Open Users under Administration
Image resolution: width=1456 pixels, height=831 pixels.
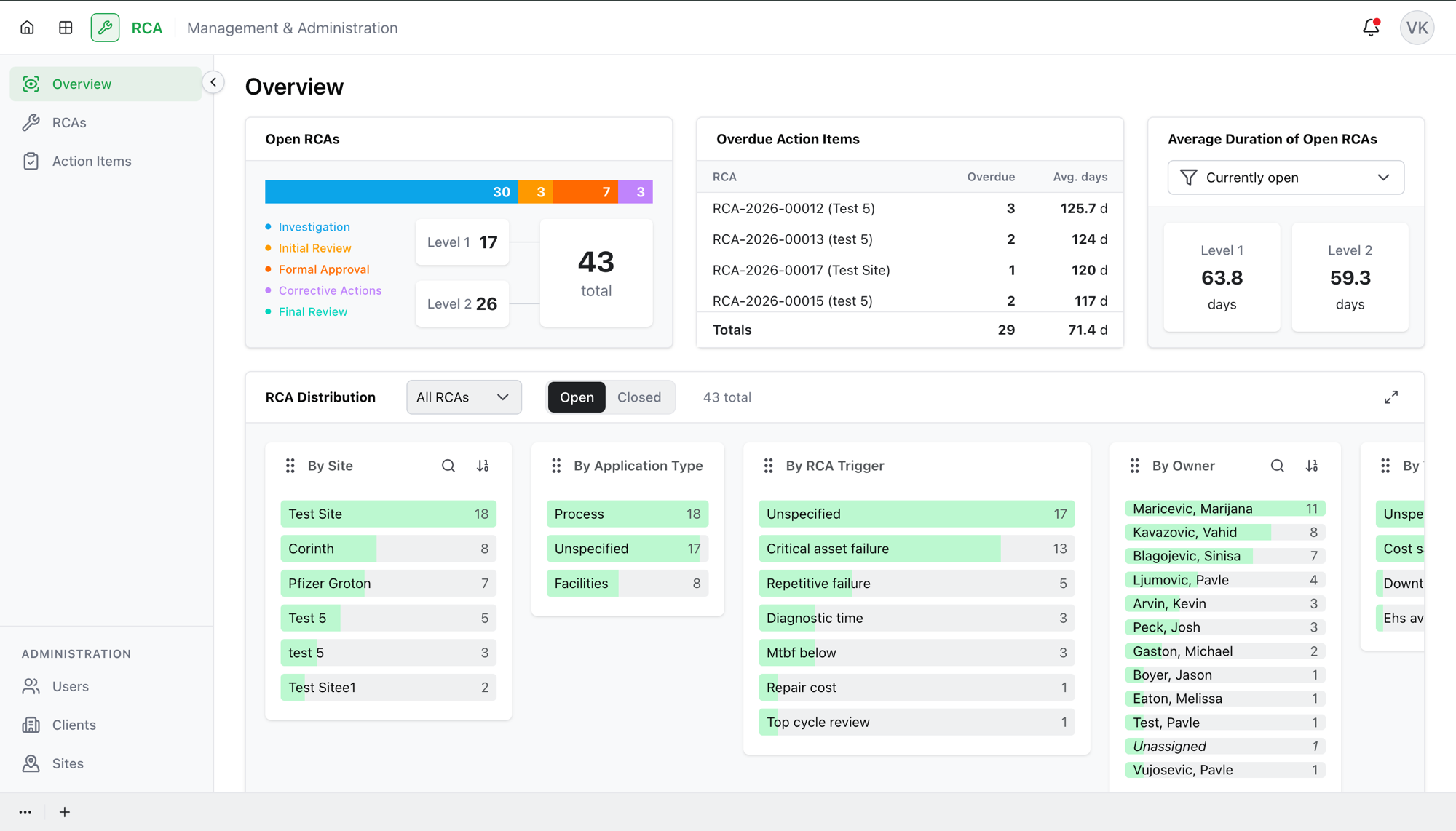click(106, 686)
